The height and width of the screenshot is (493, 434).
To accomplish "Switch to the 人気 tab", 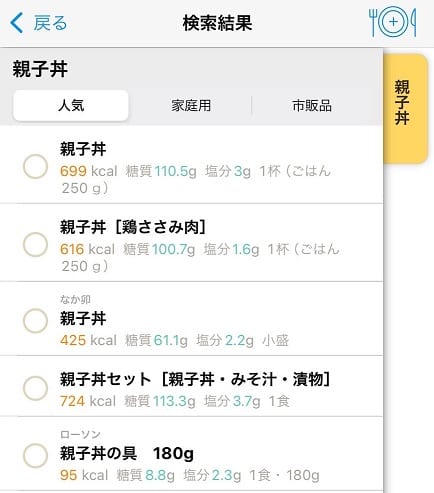I will point(71,105).
